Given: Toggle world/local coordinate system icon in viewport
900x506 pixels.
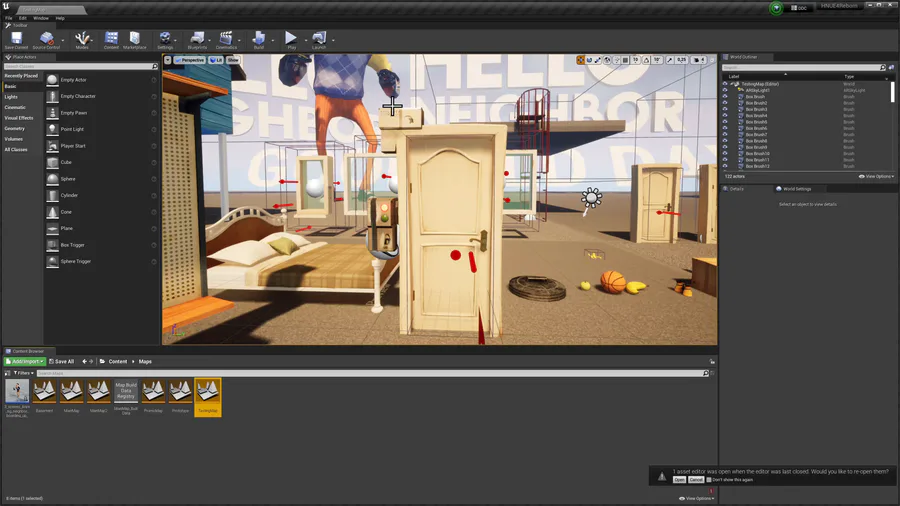Looking at the screenshot, I should click(x=607, y=60).
